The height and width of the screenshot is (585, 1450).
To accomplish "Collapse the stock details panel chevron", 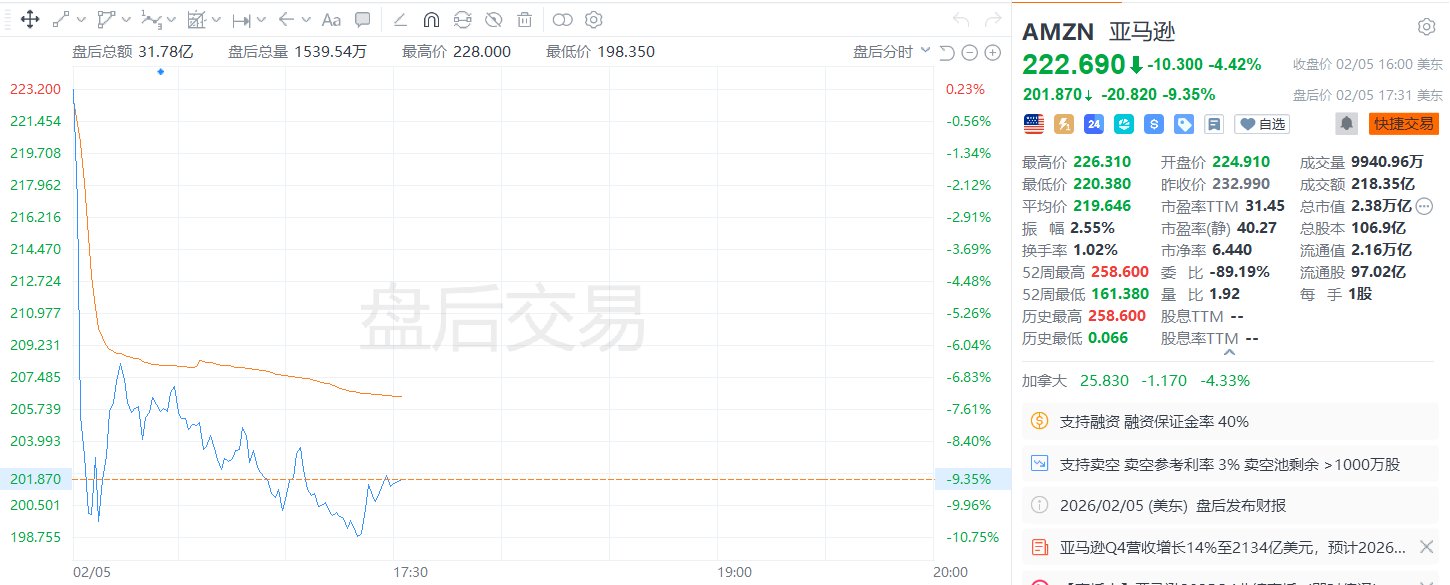I will point(1229,351).
